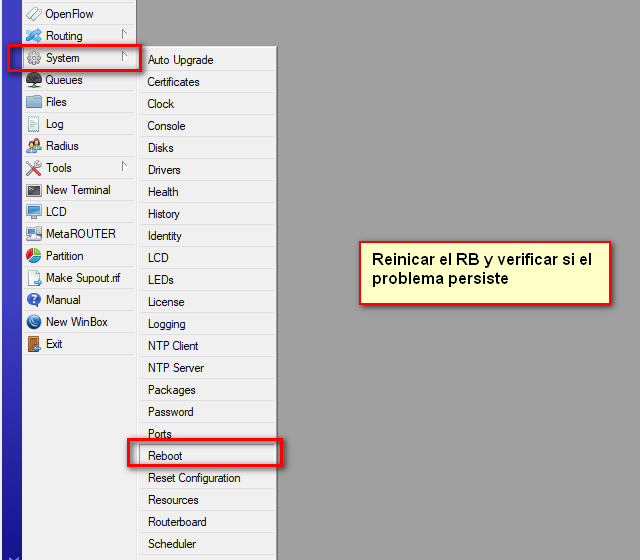
Task: Click the Exit door icon
Action: point(34,344)
